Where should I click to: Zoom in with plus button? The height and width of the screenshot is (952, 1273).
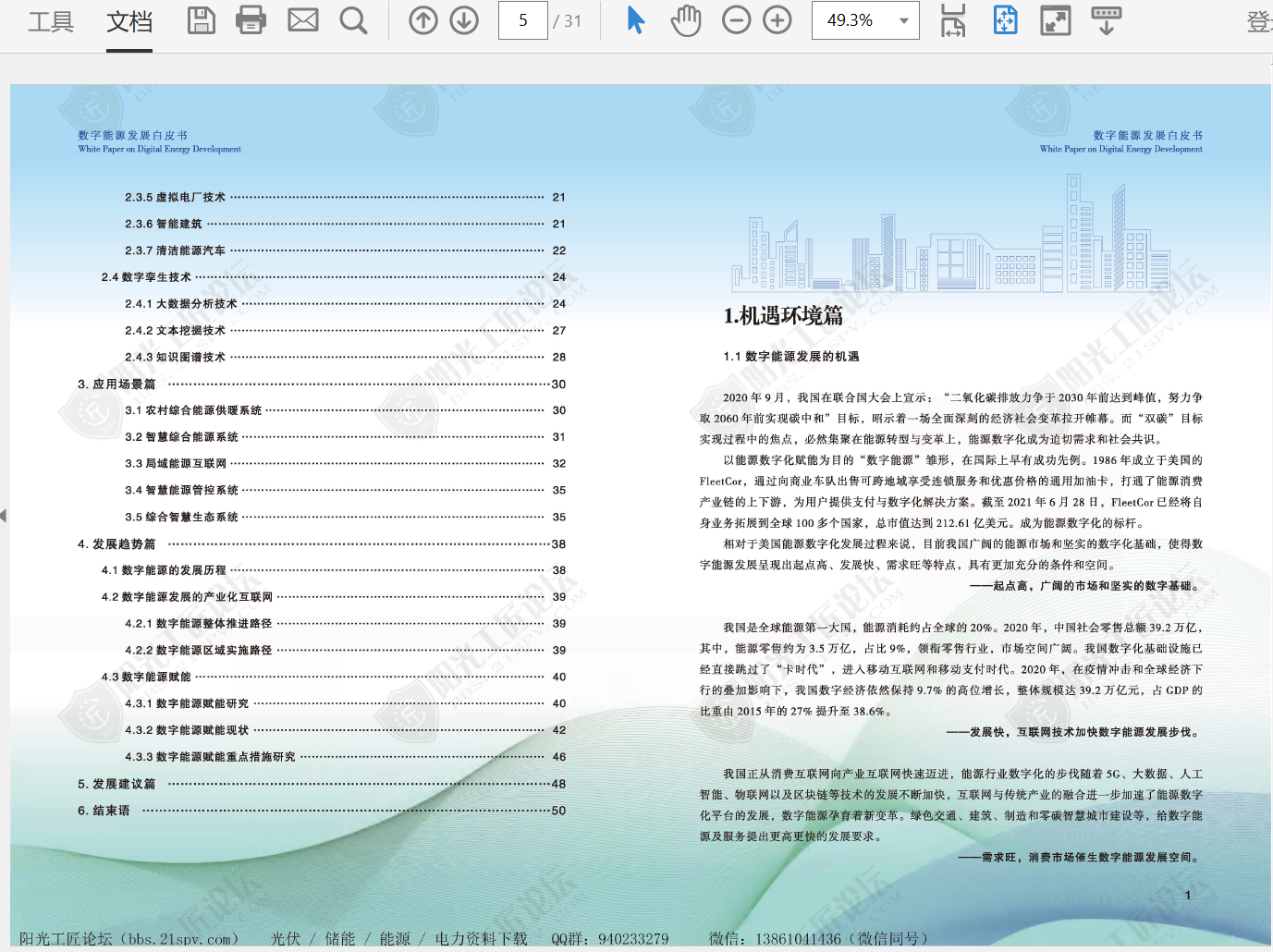[777, 20]
